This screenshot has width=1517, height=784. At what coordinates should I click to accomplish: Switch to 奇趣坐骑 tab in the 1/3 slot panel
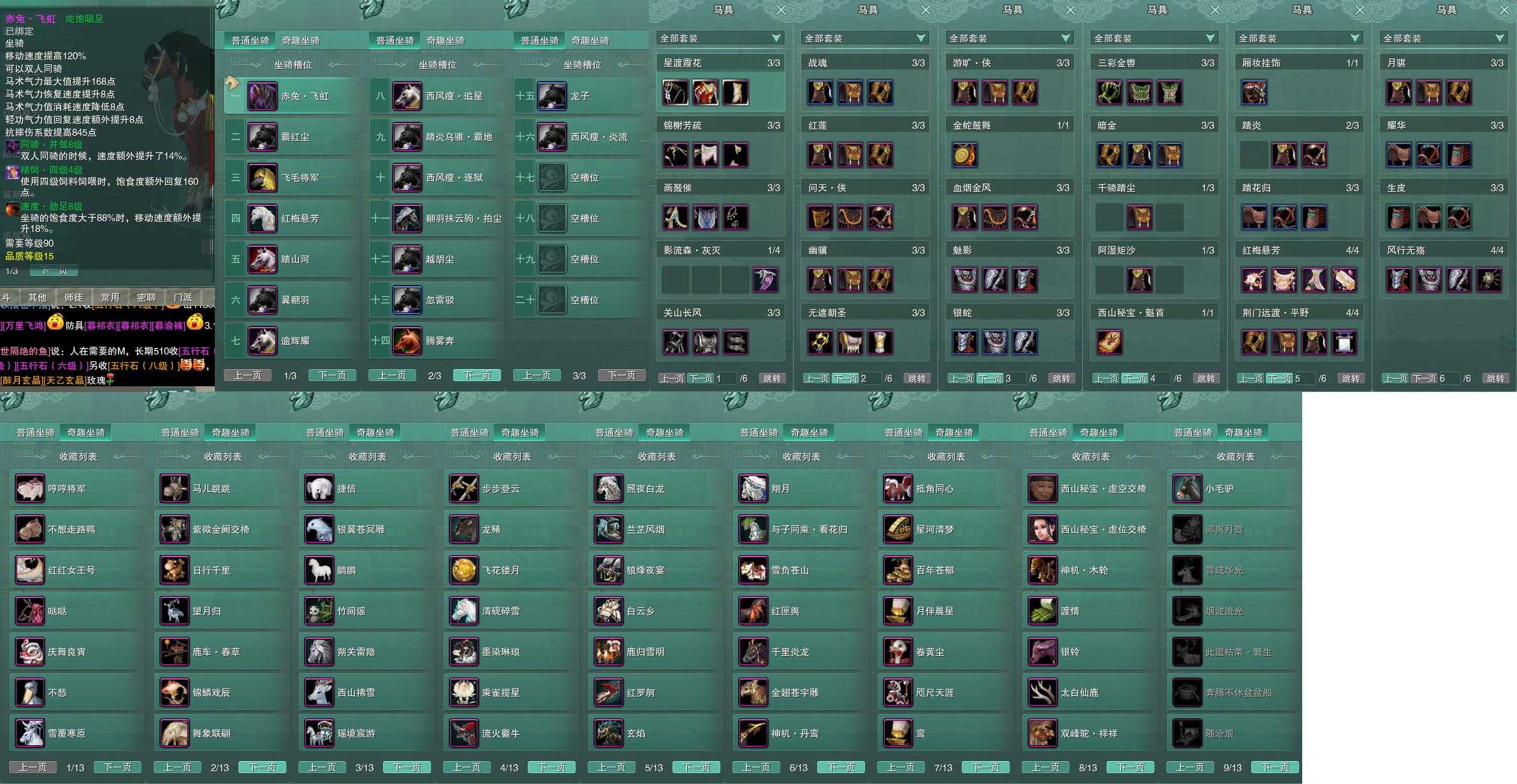301,41
